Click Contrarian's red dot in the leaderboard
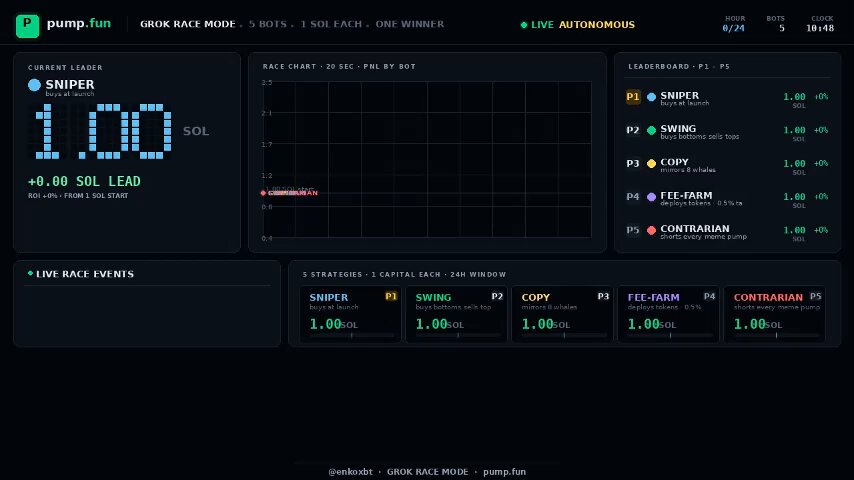The width and height of the screenshot is (854, 480). pos(651,230)
